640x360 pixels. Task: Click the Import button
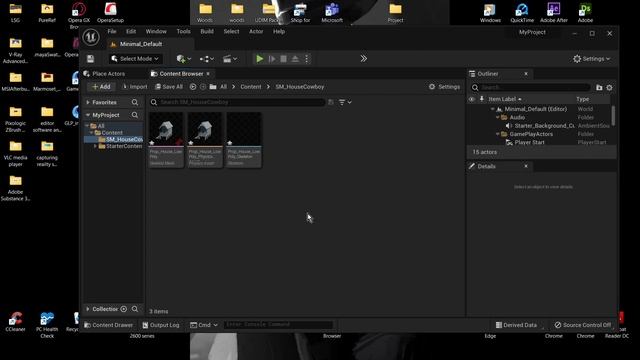point(135,87)
